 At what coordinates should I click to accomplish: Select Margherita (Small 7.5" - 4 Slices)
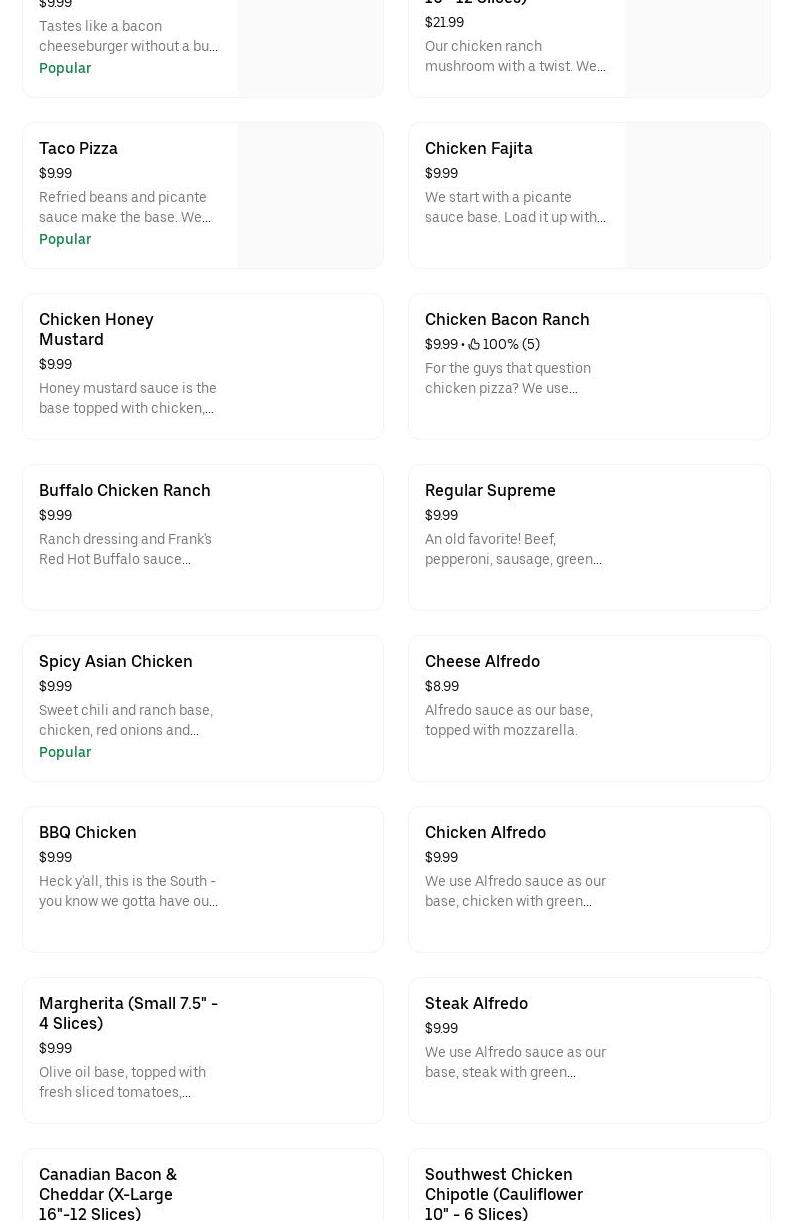pos(203,1050)
